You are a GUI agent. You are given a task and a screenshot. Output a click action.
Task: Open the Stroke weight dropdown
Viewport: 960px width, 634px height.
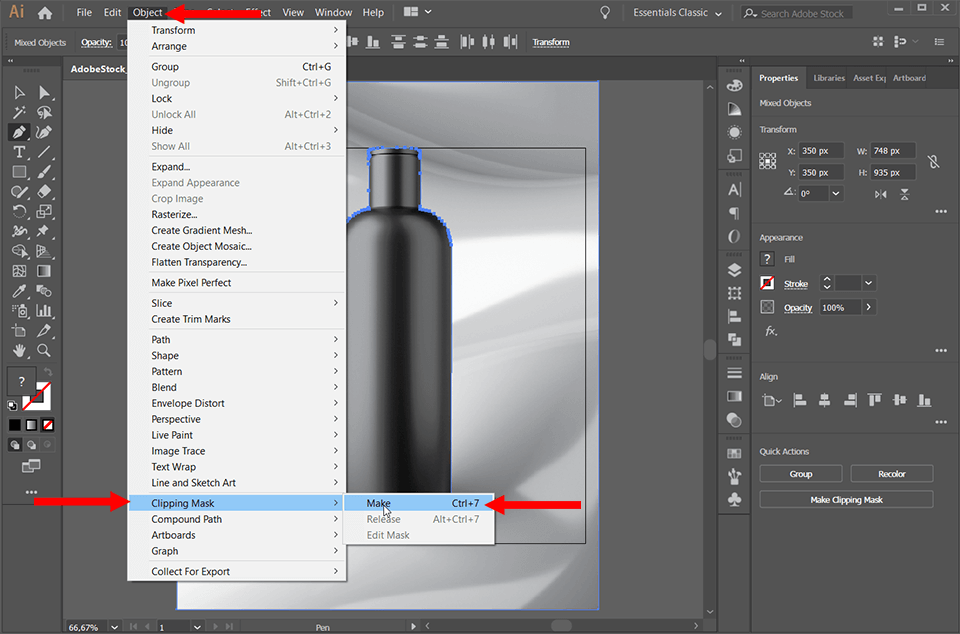click(868, 283)
